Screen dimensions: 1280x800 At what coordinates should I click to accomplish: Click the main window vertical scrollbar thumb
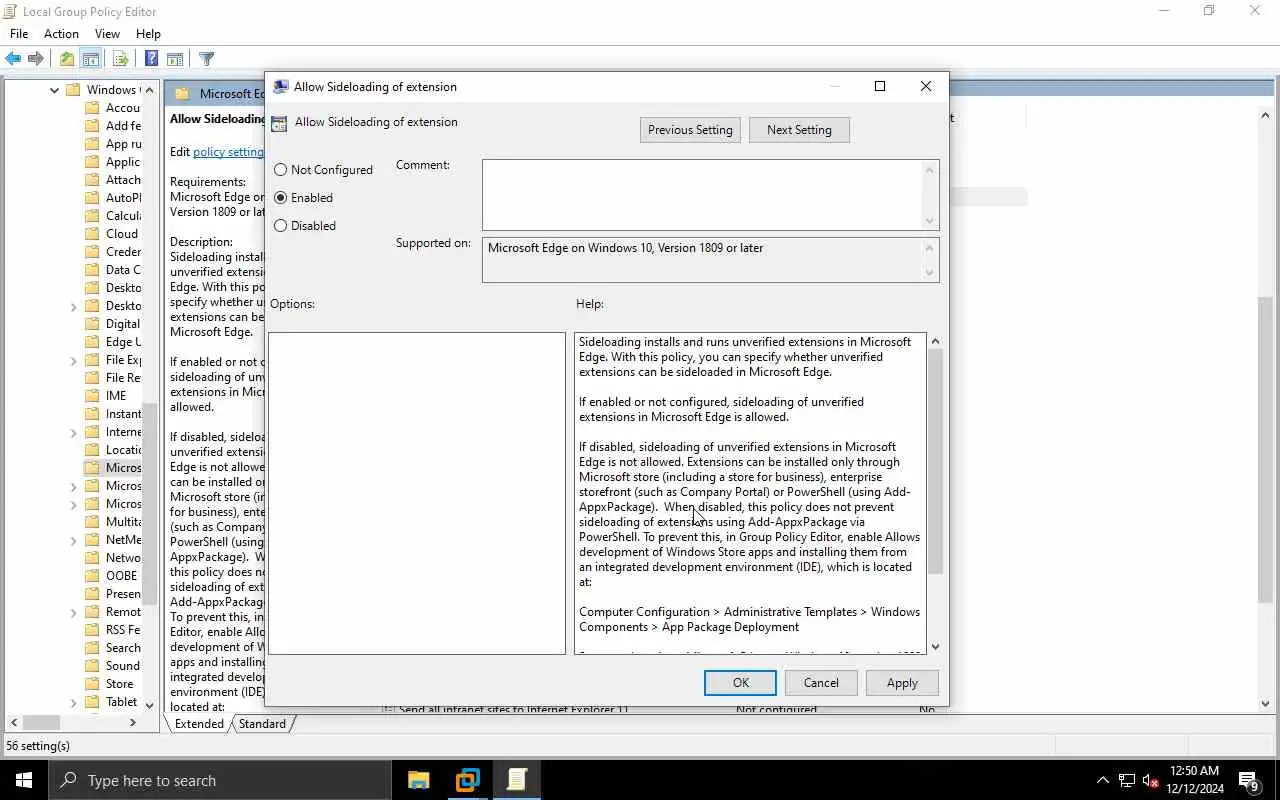click(1265, 450)
